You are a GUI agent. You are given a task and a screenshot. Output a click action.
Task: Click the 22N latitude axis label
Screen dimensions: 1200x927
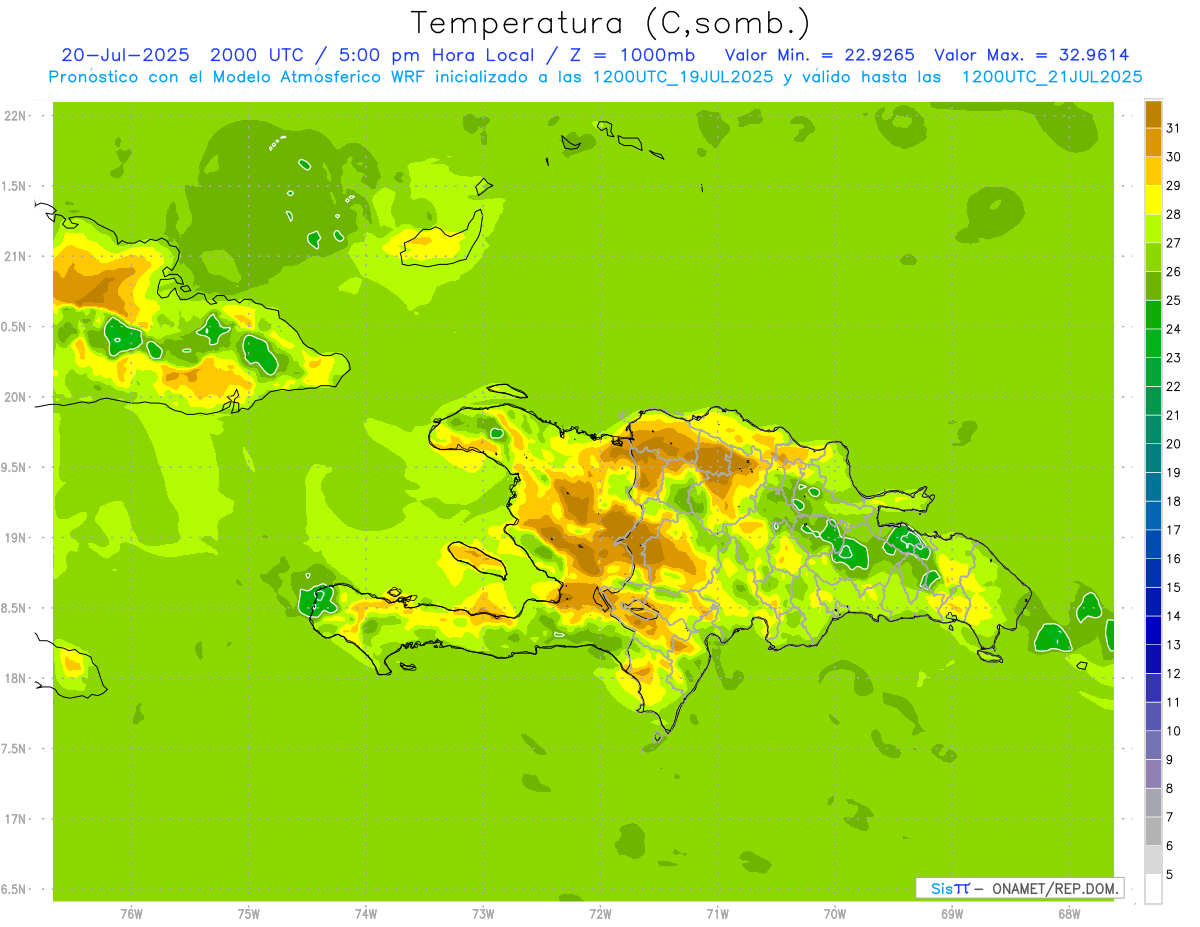pyautogui.click(x=15, y=116)
